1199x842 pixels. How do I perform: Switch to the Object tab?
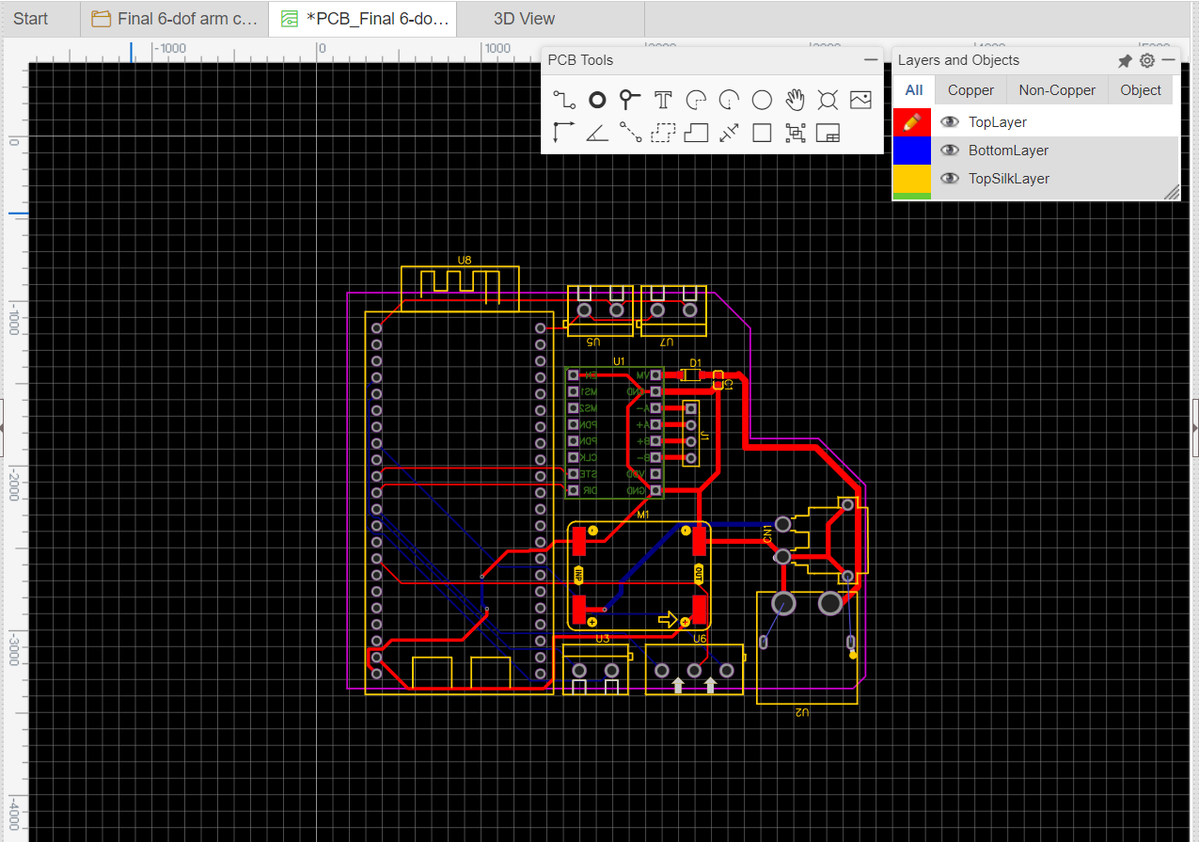click(1140, 90)
